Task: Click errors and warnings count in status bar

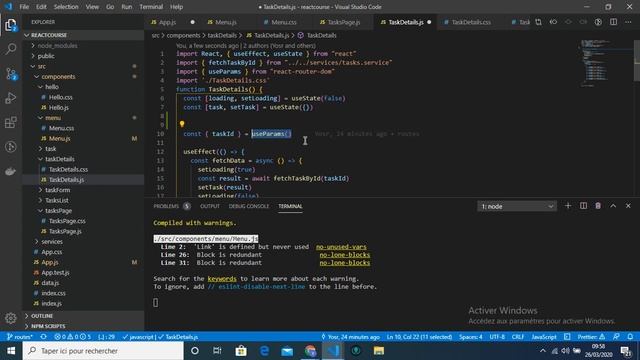Action: [73, 337]
